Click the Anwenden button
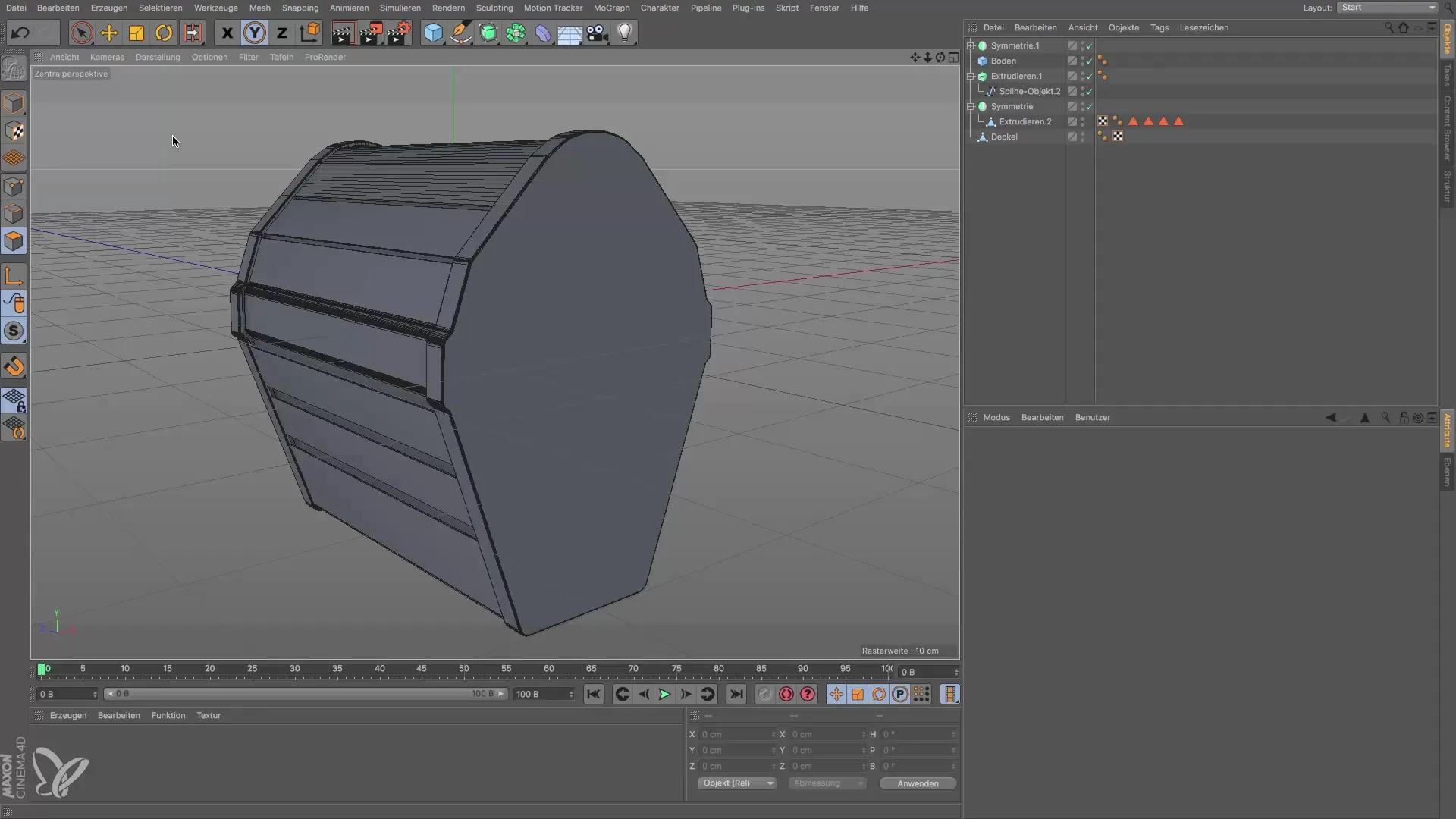1456x819 pixels. (918, 783)
